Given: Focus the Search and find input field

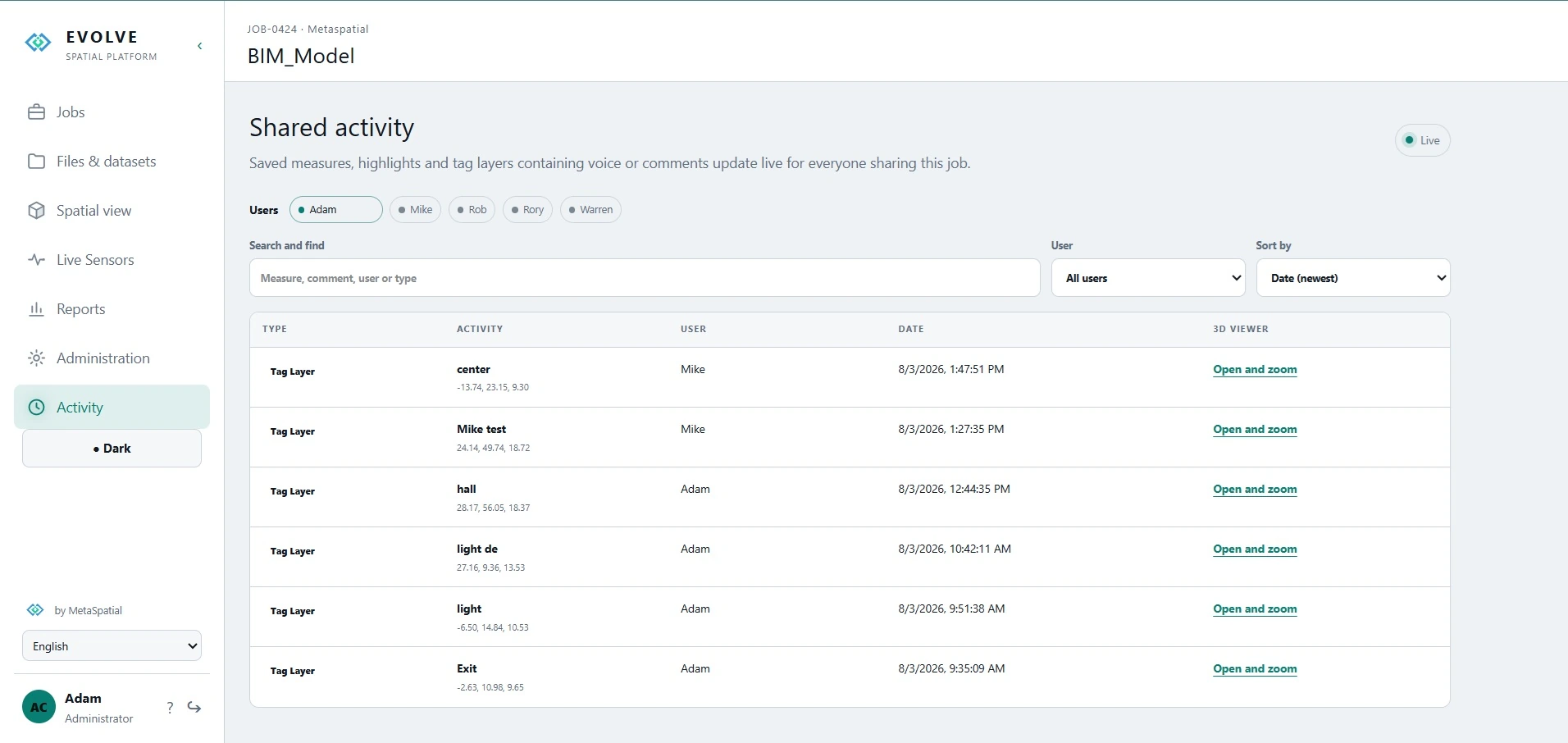Looking at the screenshot, I should [x=645, y=278].
